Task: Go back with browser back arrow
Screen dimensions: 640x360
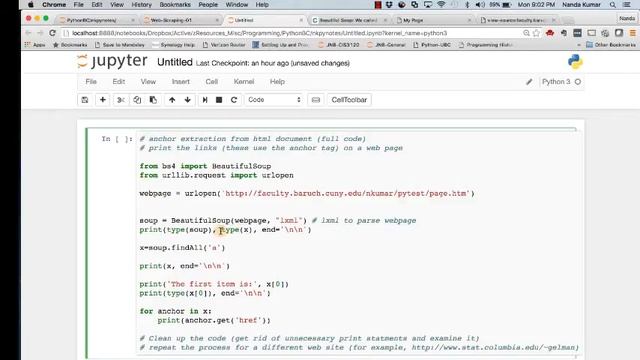Action: click(28, 33)
